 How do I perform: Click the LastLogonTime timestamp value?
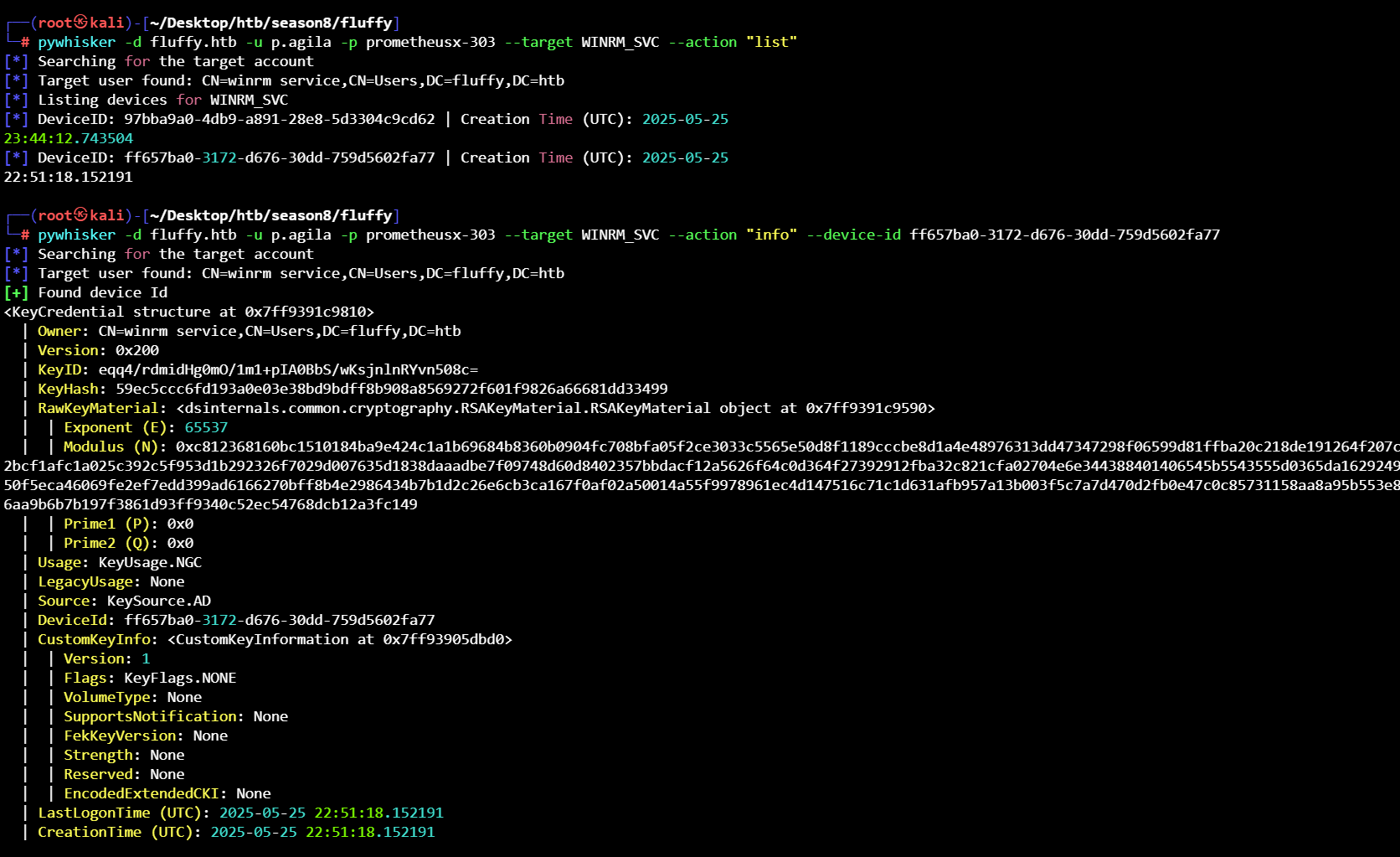(331, 813)
